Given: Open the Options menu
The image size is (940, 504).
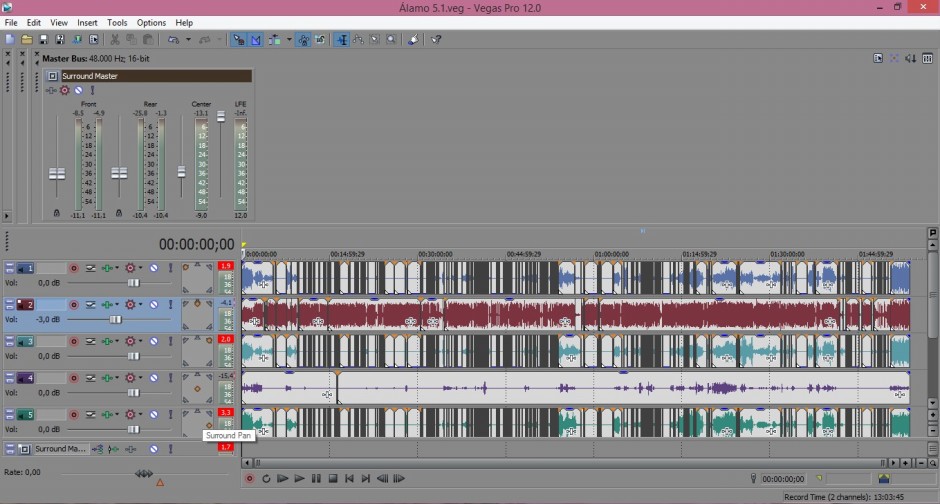Looking at the screenshot, I should [151, 23].
